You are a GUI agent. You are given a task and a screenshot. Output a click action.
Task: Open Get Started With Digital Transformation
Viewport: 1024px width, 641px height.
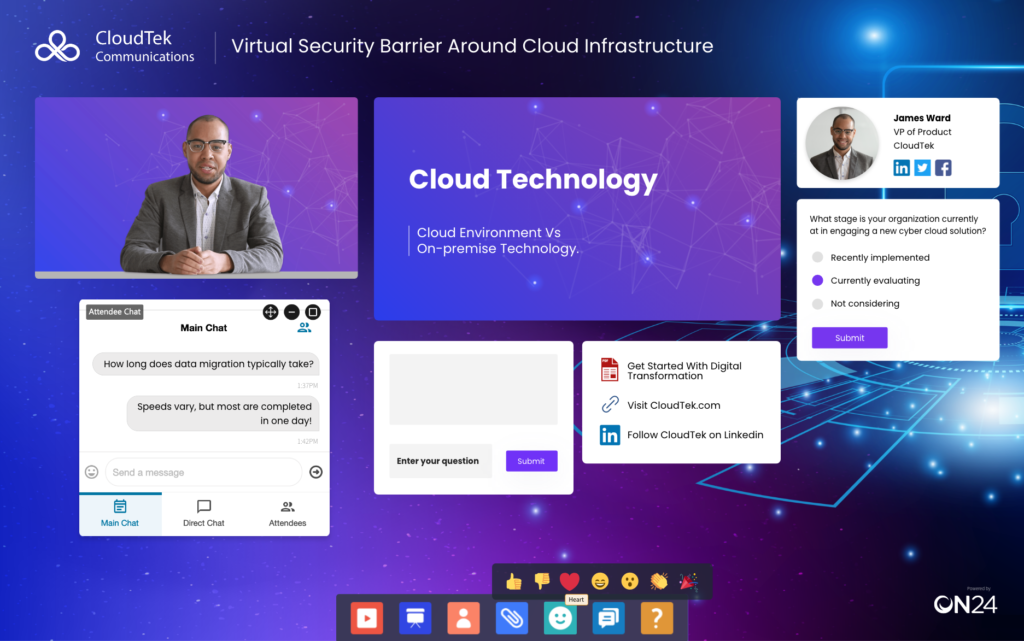click(684, 371)
